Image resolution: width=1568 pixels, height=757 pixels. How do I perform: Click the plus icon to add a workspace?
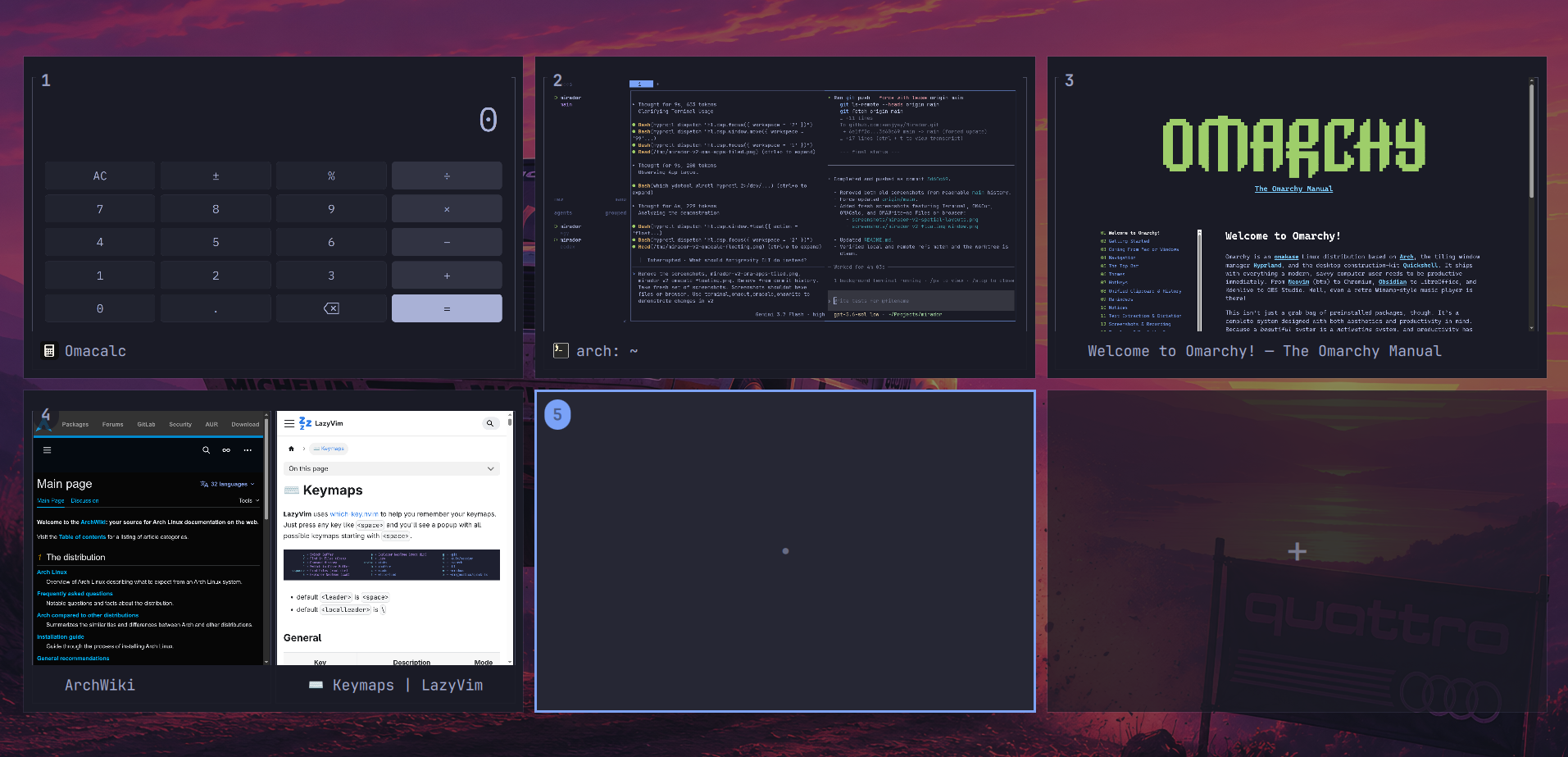1297,551
